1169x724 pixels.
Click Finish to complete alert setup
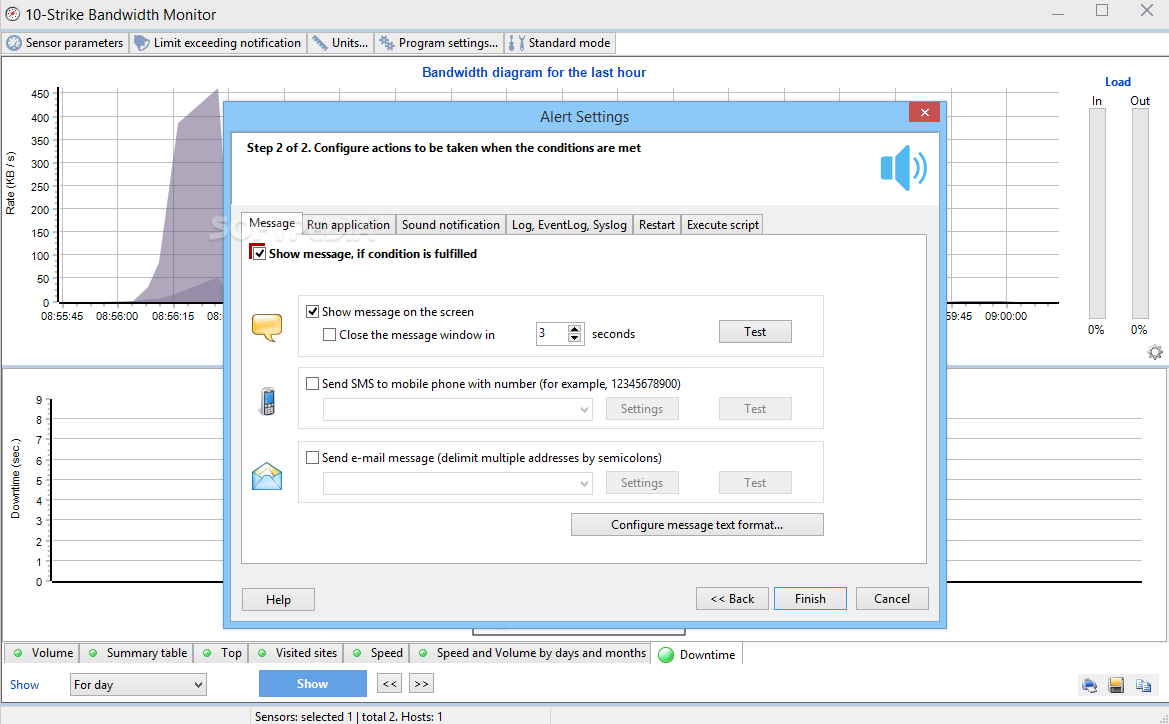810,599
